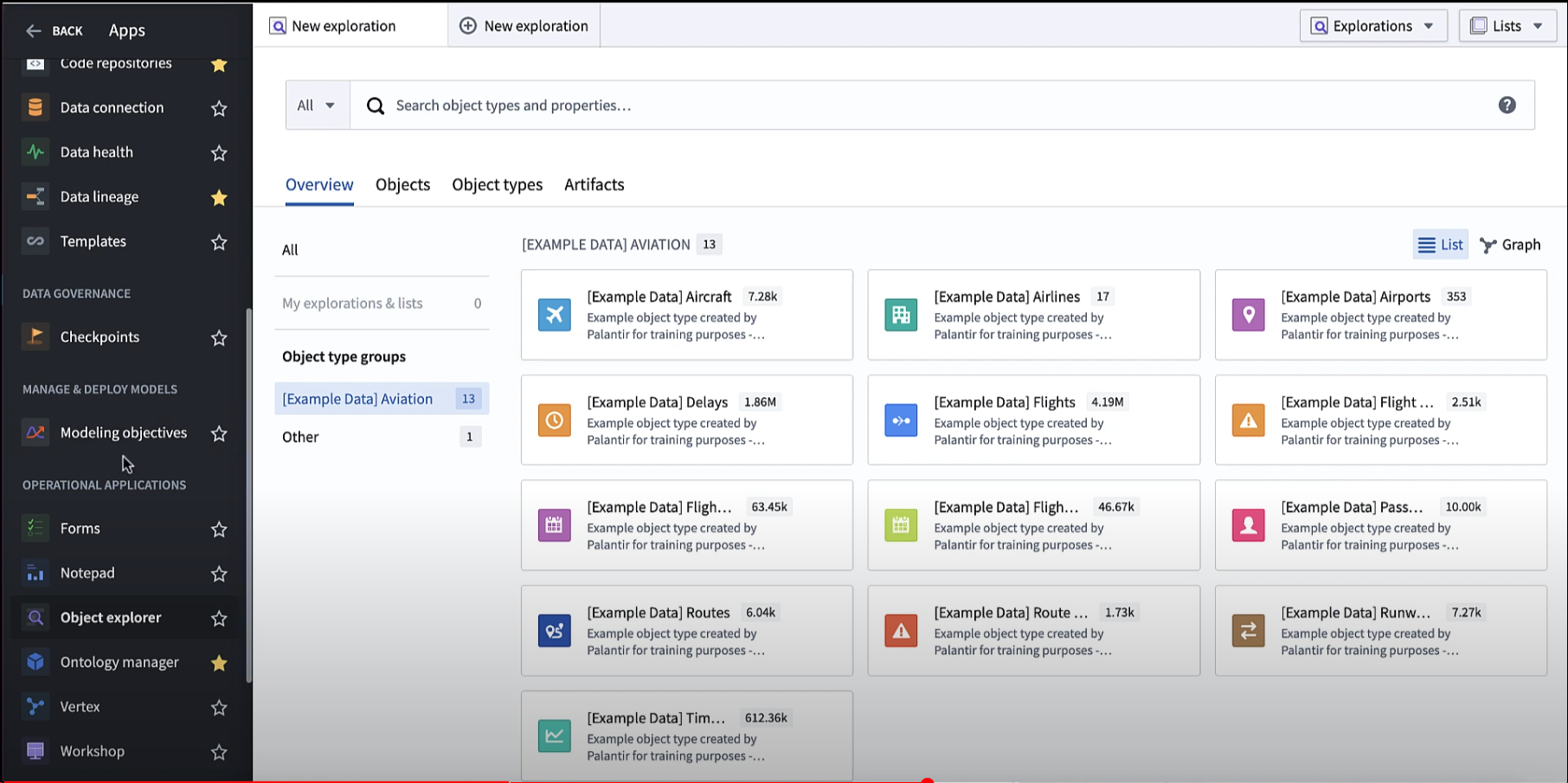Unstar the Code repositories favorite
Screen dimensions: 1568x783
pos(219,64)
